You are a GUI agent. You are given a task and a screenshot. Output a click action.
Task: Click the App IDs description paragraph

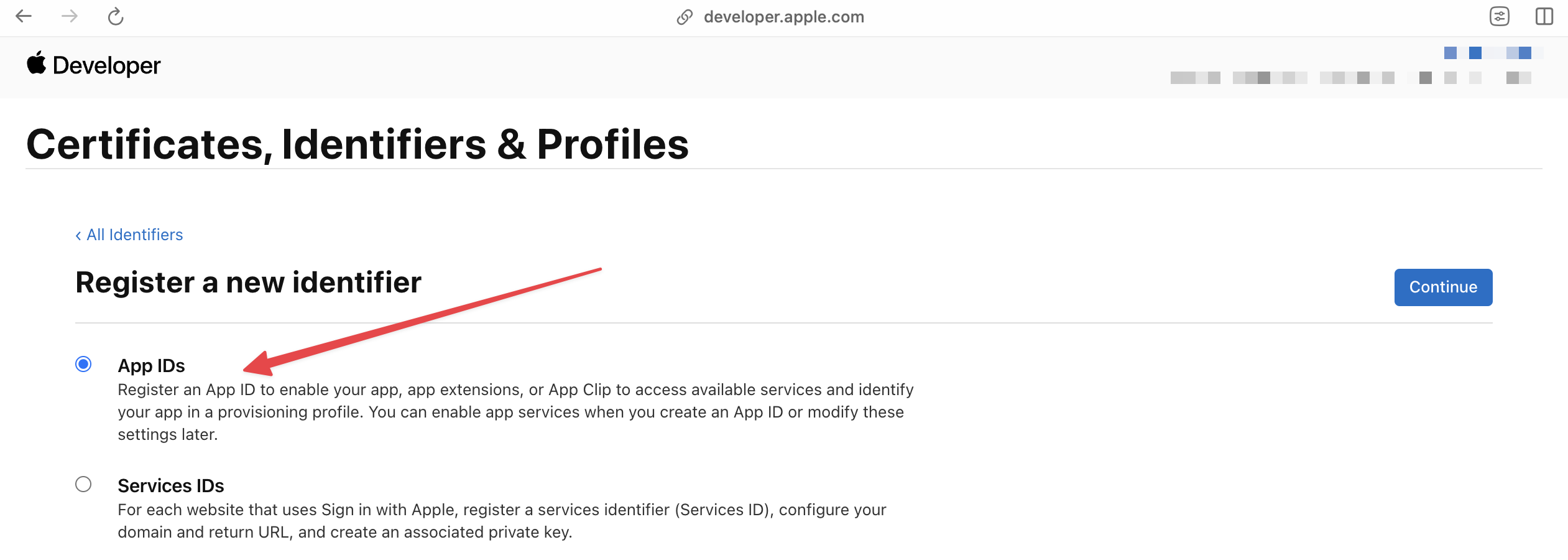[x=515, y=411]
